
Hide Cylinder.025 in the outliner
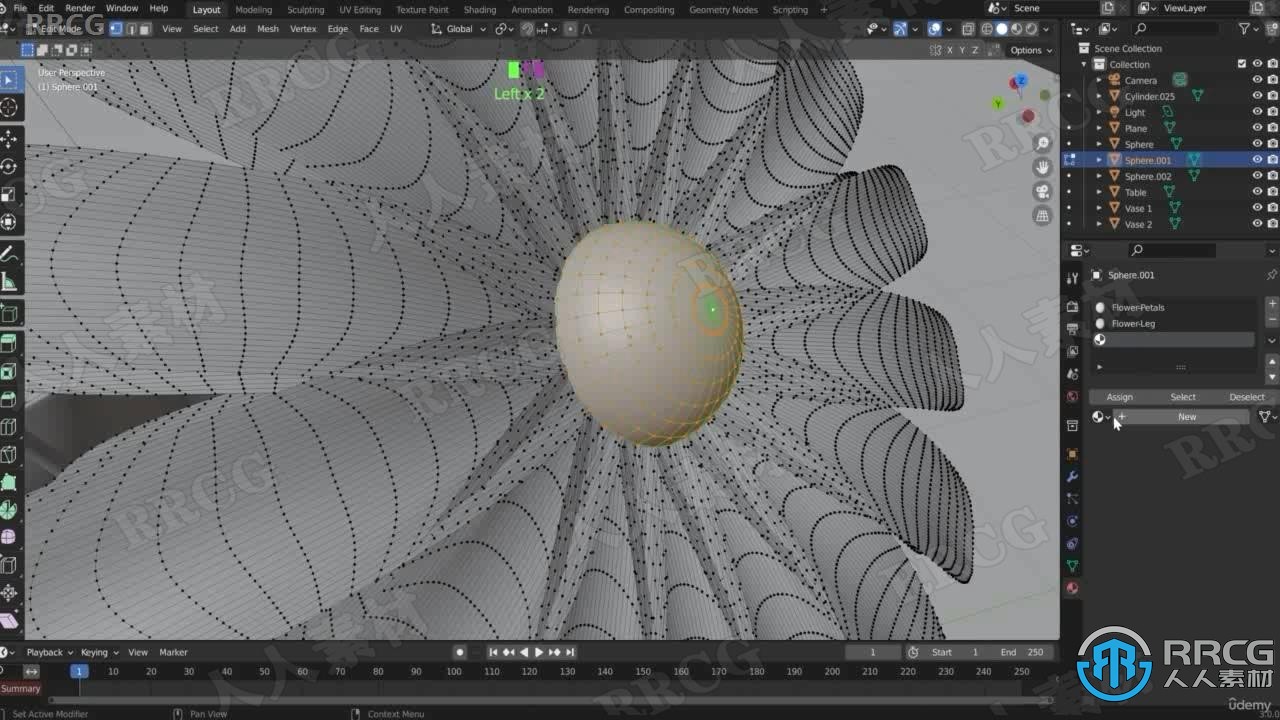pyautogui.click(x=1257, y=96)
